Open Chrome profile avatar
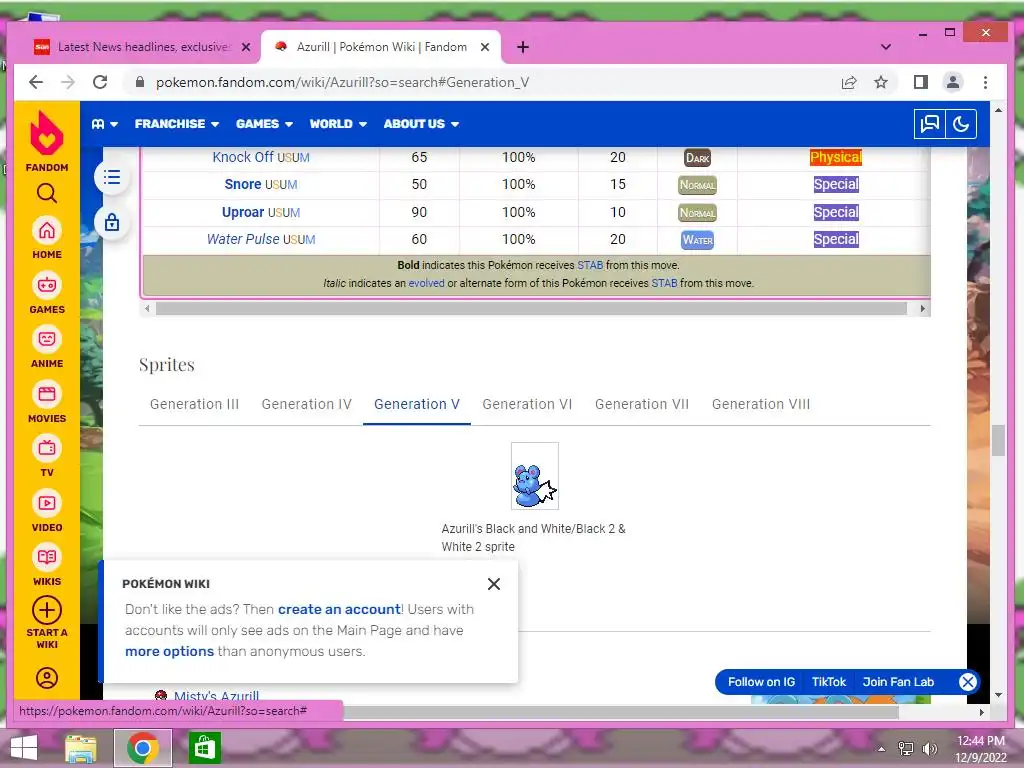Viewport: 1024px width, 768px height. [953, 82]
